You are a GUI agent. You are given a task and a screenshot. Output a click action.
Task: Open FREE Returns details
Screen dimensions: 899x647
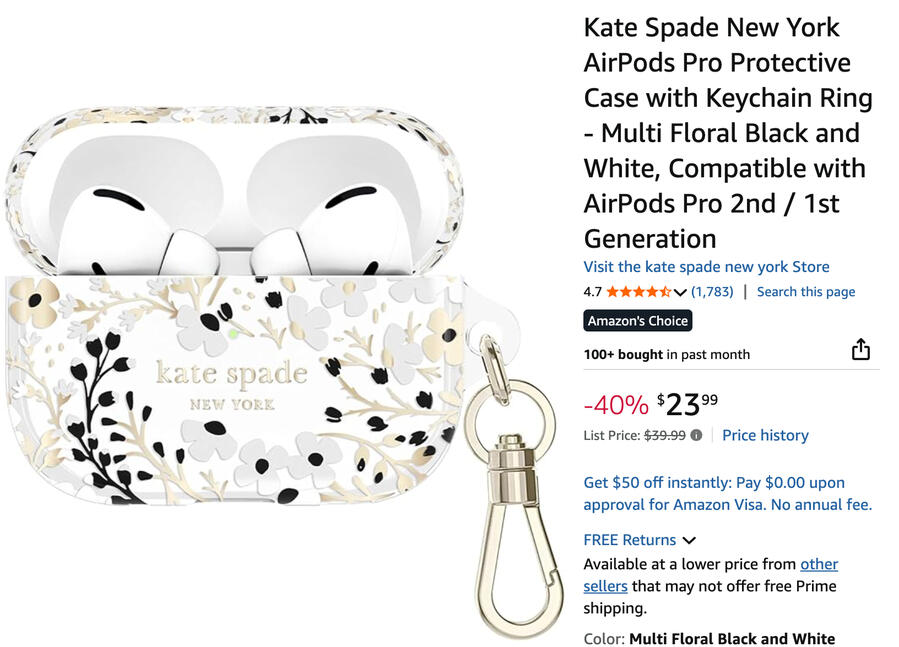click(630, 540)
